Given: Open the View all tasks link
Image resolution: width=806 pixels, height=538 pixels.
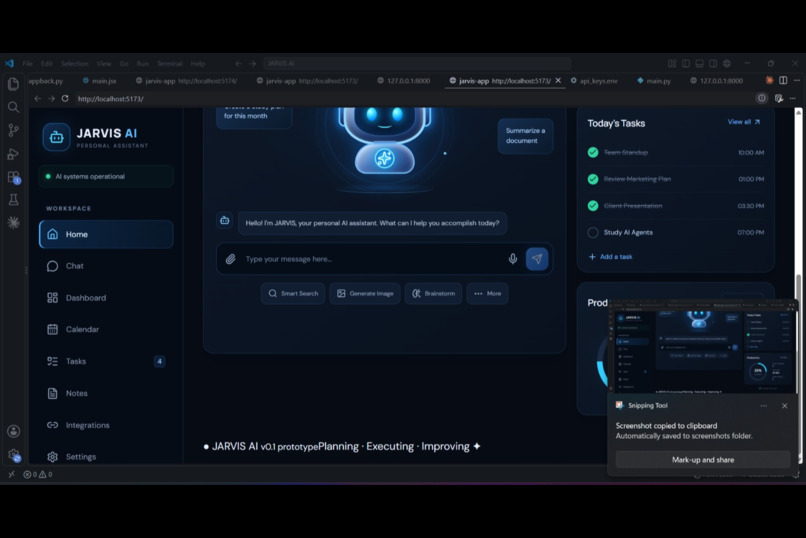Looking at the screenshot, I should [743, 122].
